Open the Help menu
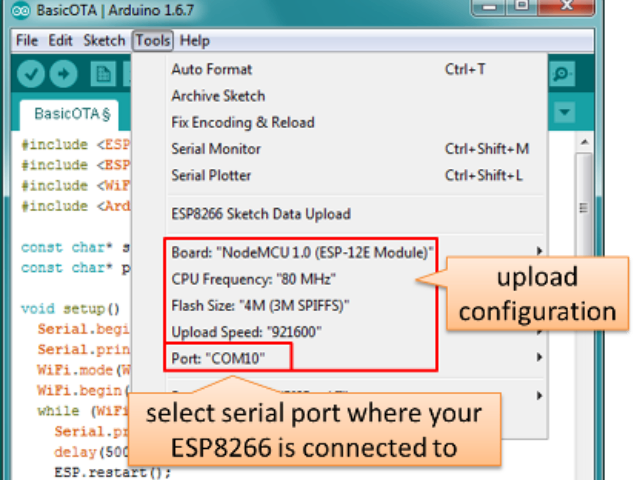The image size is (640, 480). (195, 41)
